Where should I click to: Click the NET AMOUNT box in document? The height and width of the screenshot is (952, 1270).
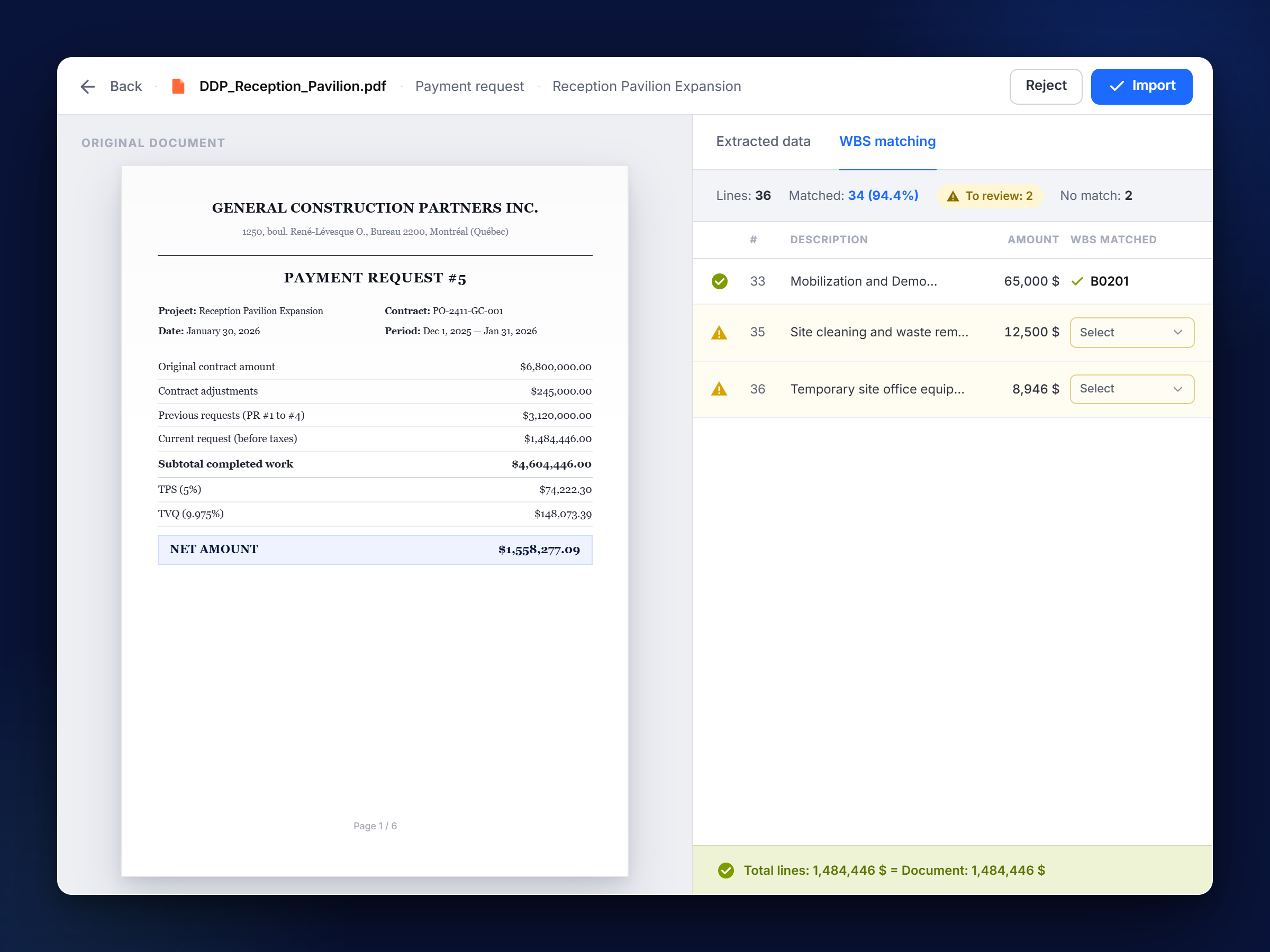(x=375, y=550)
